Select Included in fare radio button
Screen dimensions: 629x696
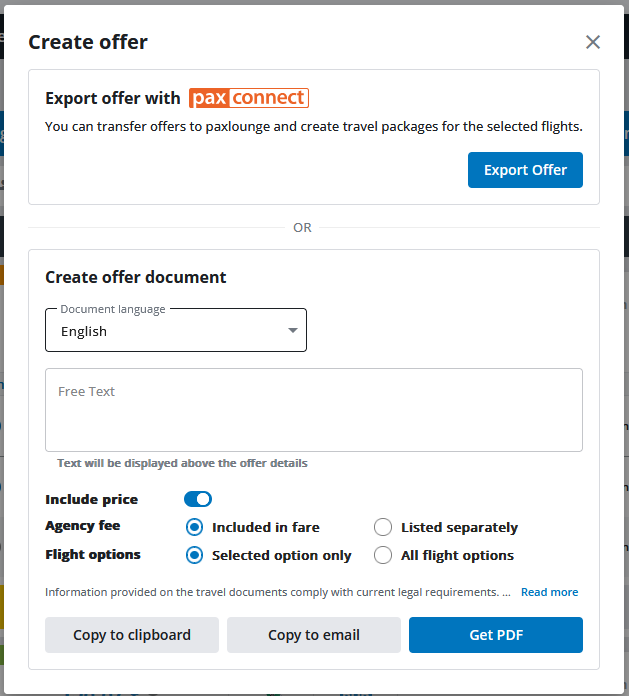pyautogui.click(x=195, y=527)
